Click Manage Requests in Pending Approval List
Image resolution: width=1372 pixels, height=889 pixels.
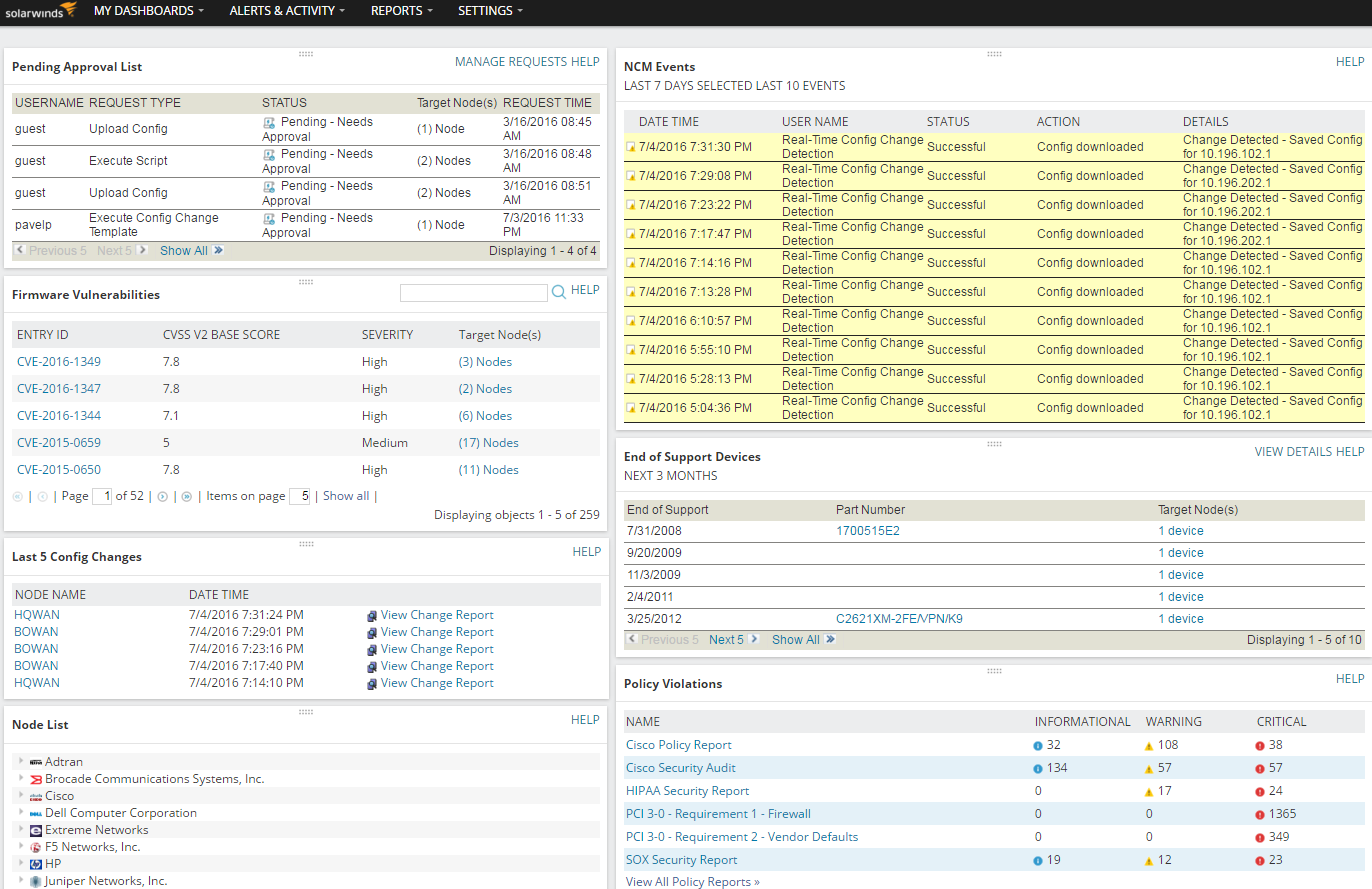point(510,62)
